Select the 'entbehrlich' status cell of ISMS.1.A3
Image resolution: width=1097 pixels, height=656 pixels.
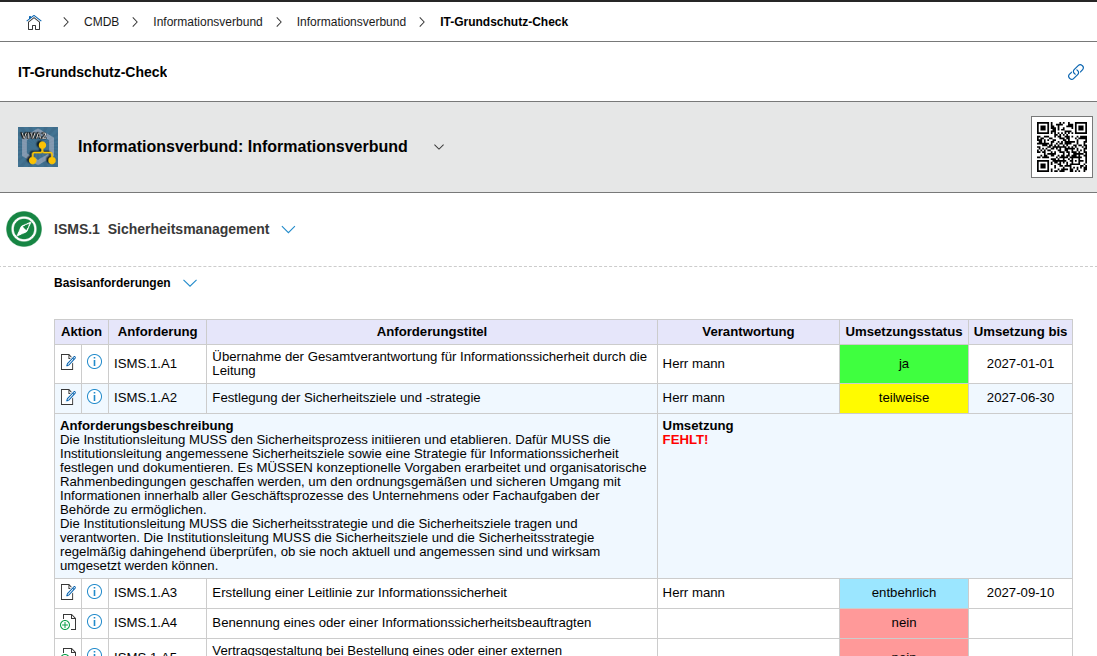click(903, 592)
